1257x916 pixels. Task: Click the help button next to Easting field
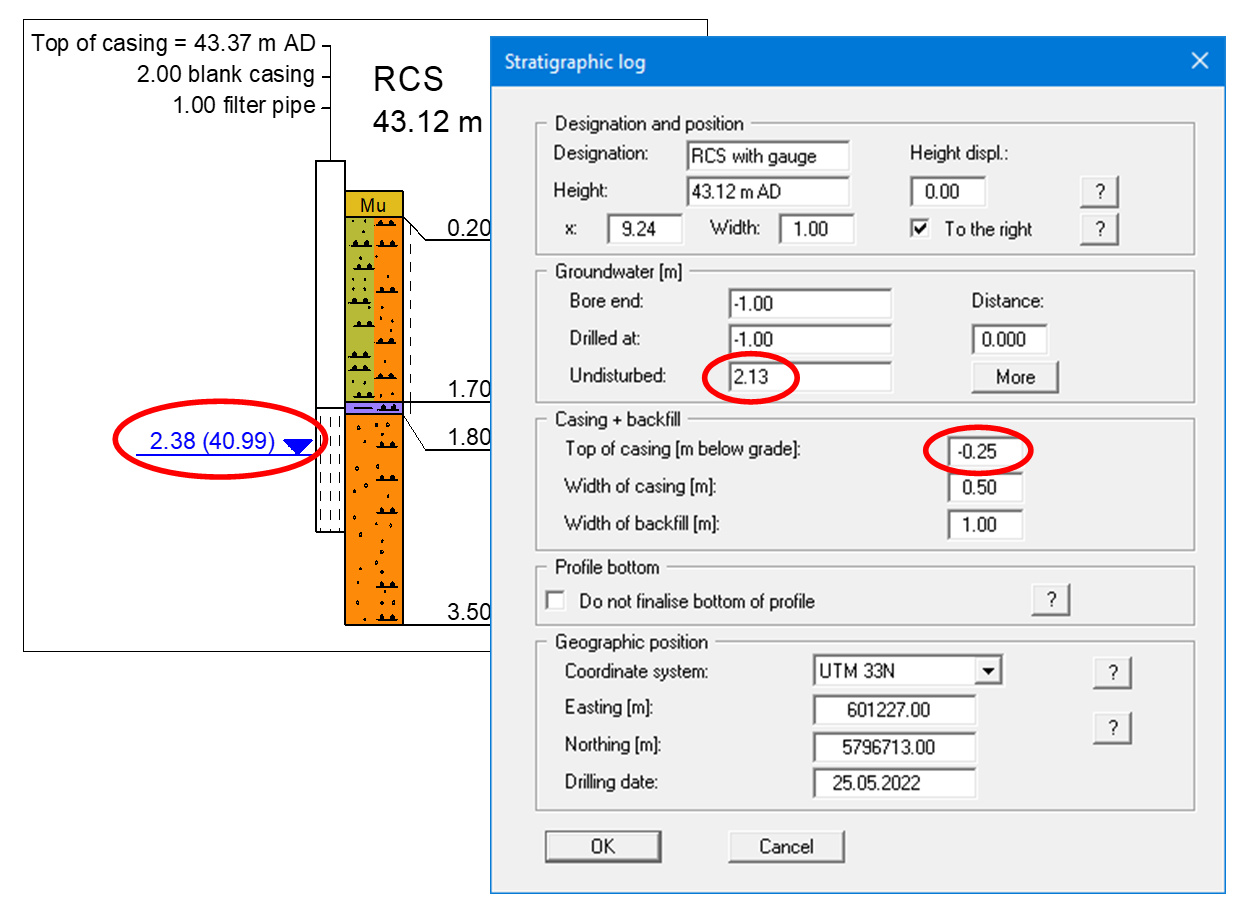(1112, 727)
